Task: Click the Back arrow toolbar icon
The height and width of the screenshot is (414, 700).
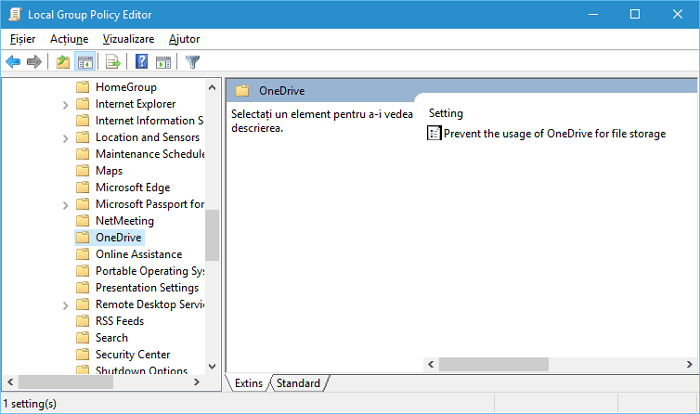Action: pos(13,62)
